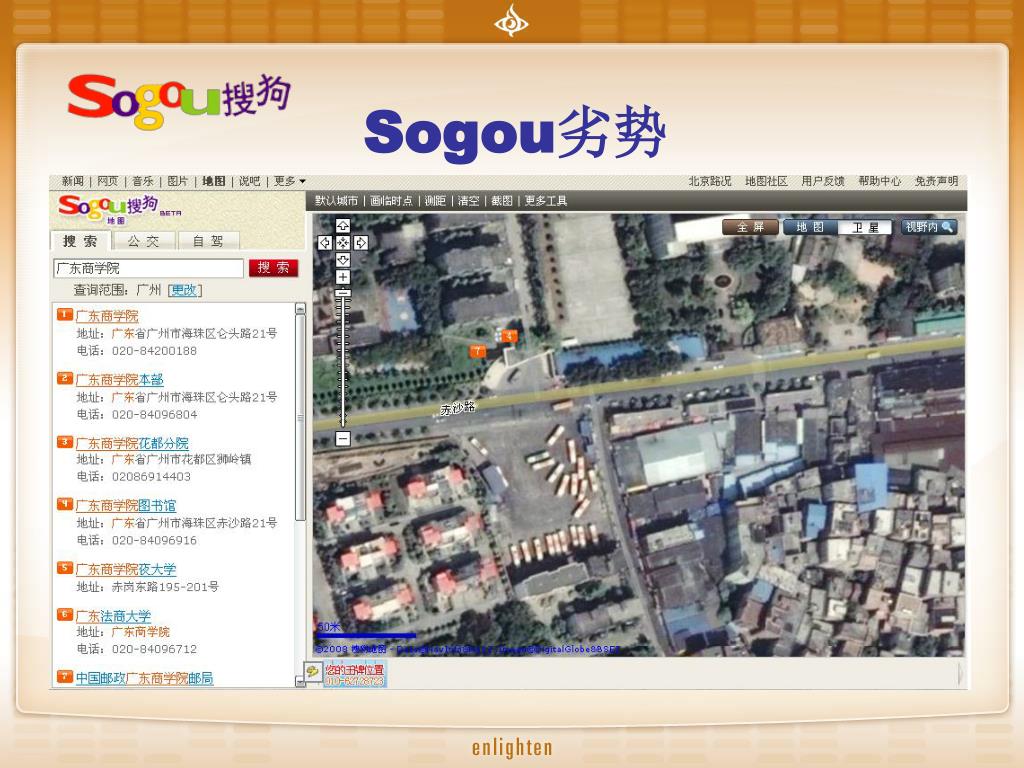Click the speech-bubble icon below the map
This screenshot has width=1024, height=768.
point(313,672)
